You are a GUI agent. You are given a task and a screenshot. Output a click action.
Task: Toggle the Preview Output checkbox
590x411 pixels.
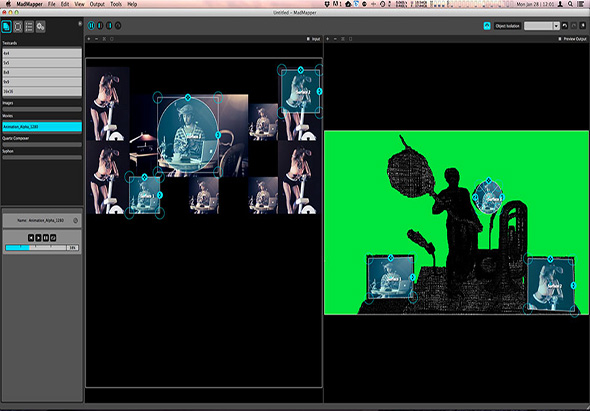[x=560, y=39]
